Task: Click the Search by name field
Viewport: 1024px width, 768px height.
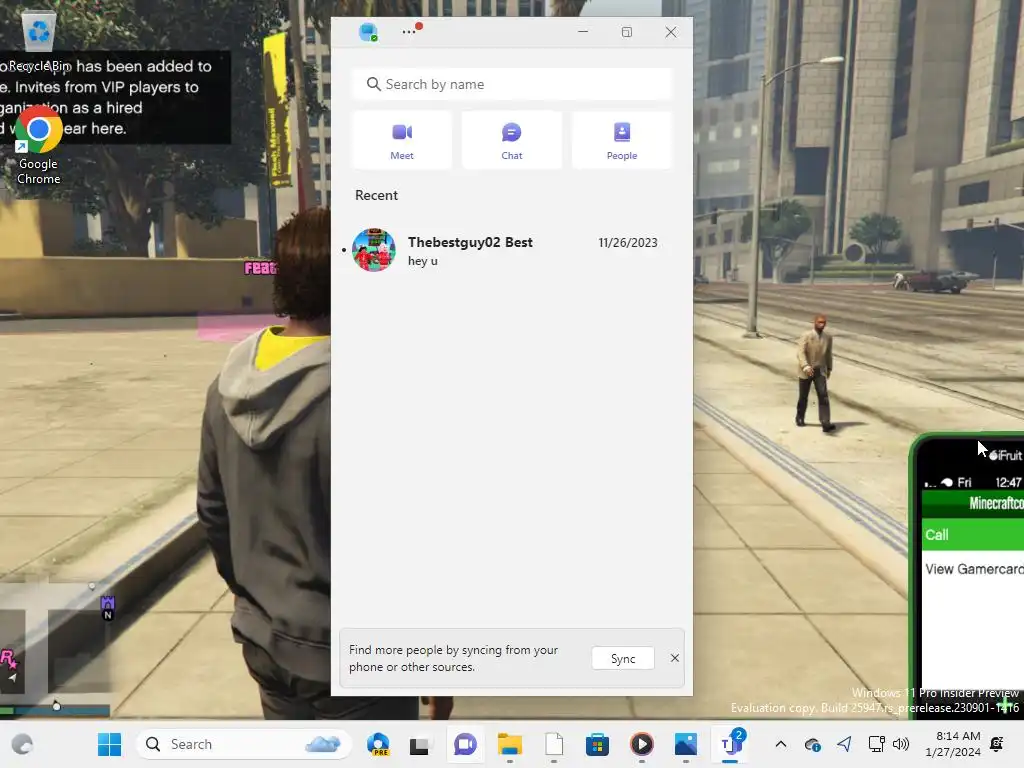Action: point(512,84)
